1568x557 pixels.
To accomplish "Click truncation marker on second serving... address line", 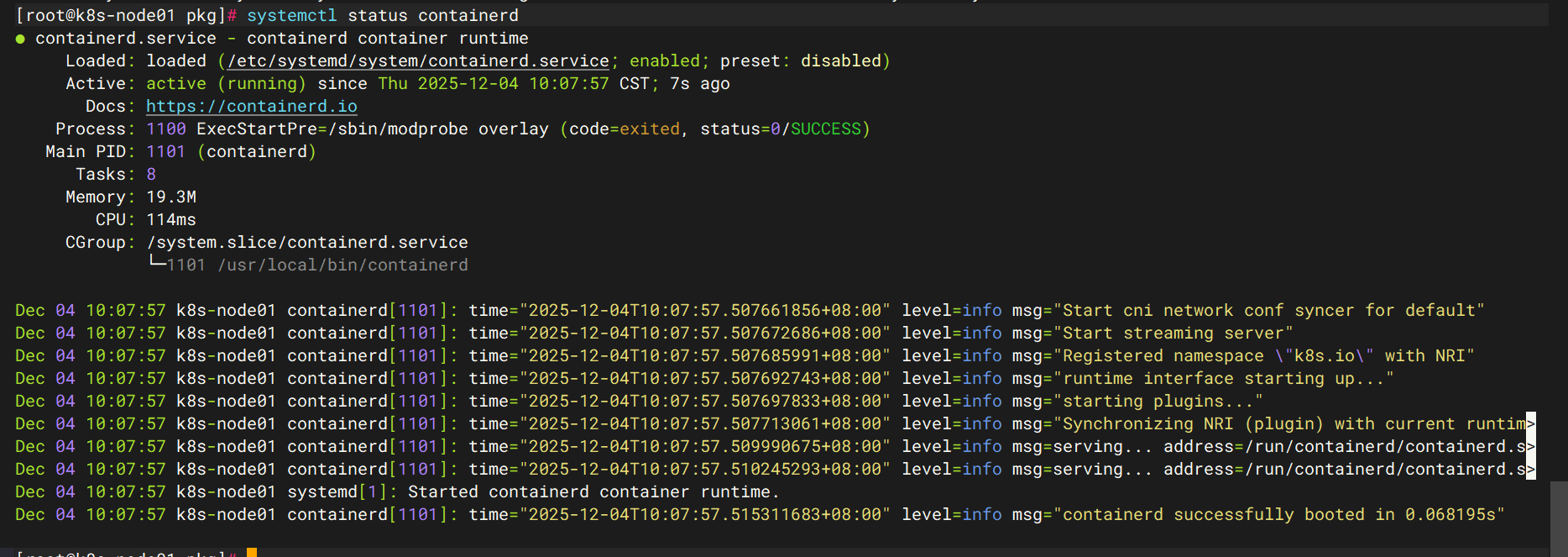I will [x=1530, y=470].
